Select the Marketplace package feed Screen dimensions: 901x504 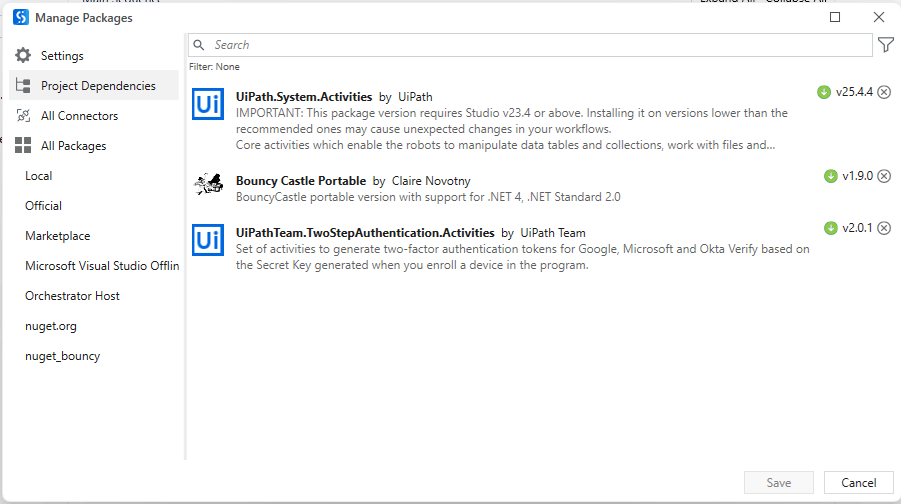click(x=57, y=236)
